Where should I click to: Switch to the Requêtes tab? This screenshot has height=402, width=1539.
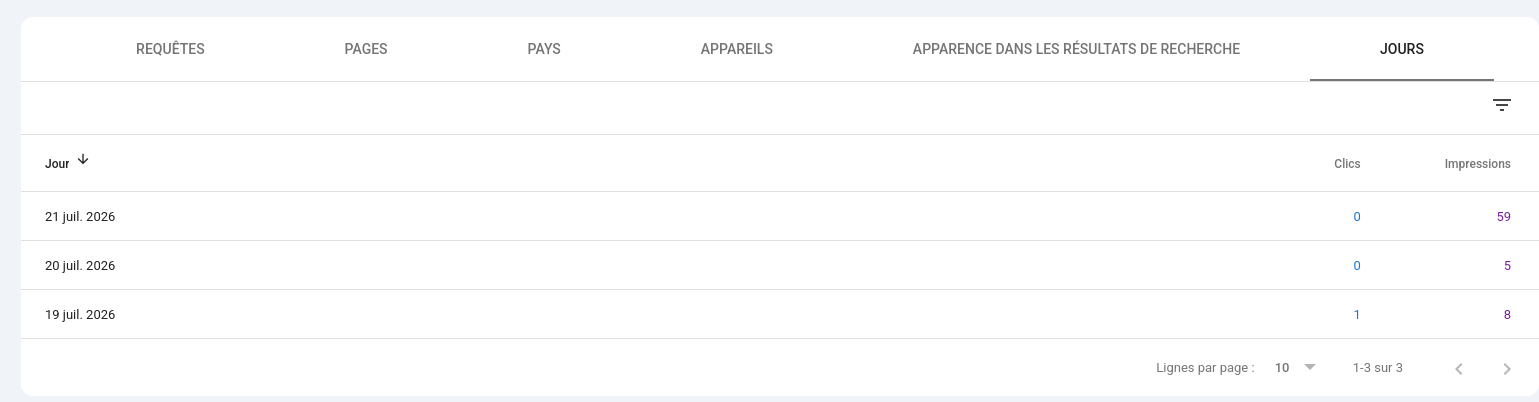pyautogui.click(x=170, y=49)
